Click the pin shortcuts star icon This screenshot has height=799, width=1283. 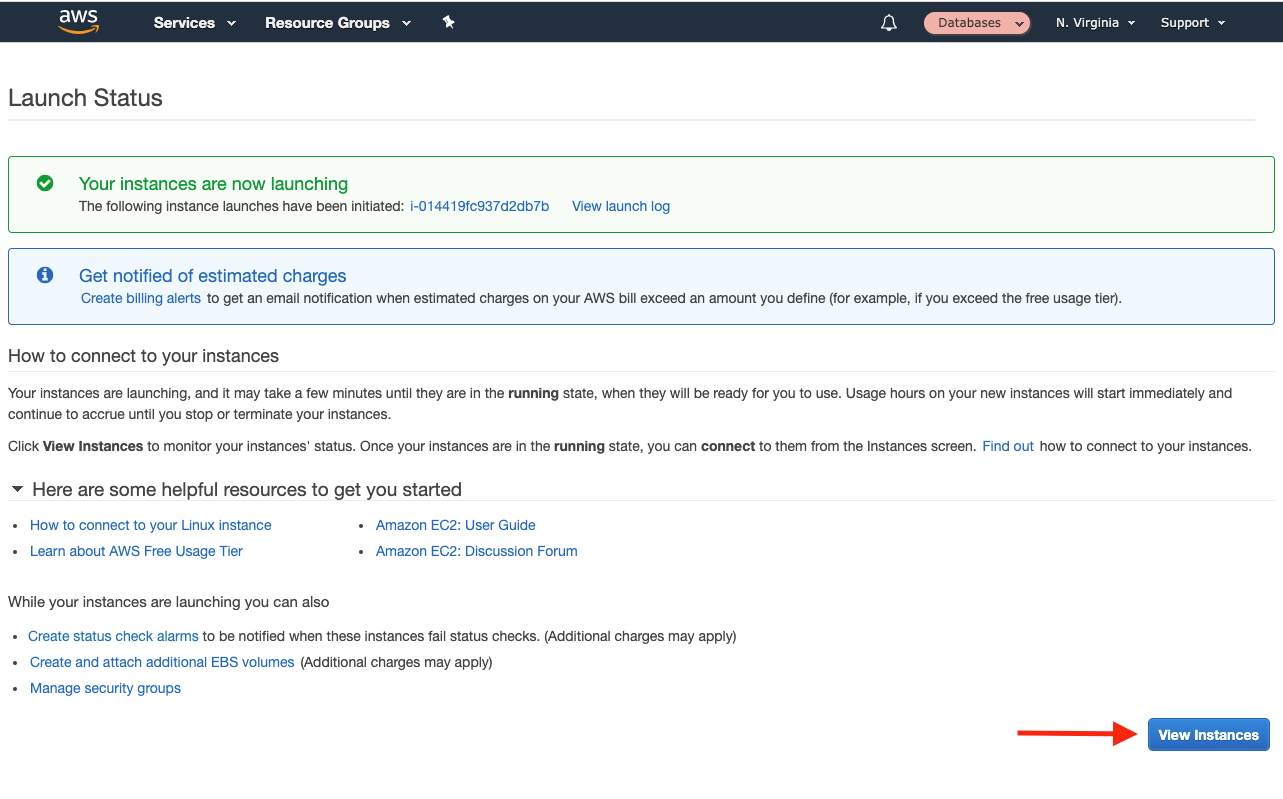point(448,21)
